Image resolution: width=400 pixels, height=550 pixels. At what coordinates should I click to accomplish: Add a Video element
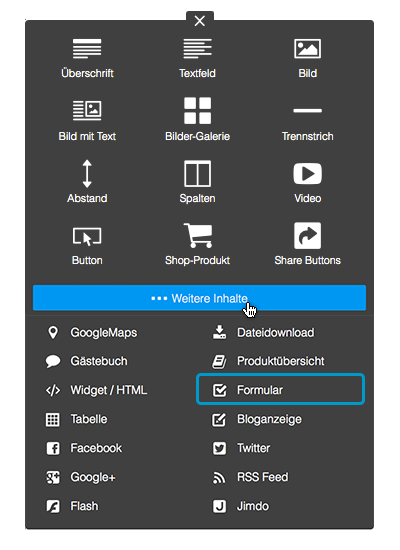307,183
